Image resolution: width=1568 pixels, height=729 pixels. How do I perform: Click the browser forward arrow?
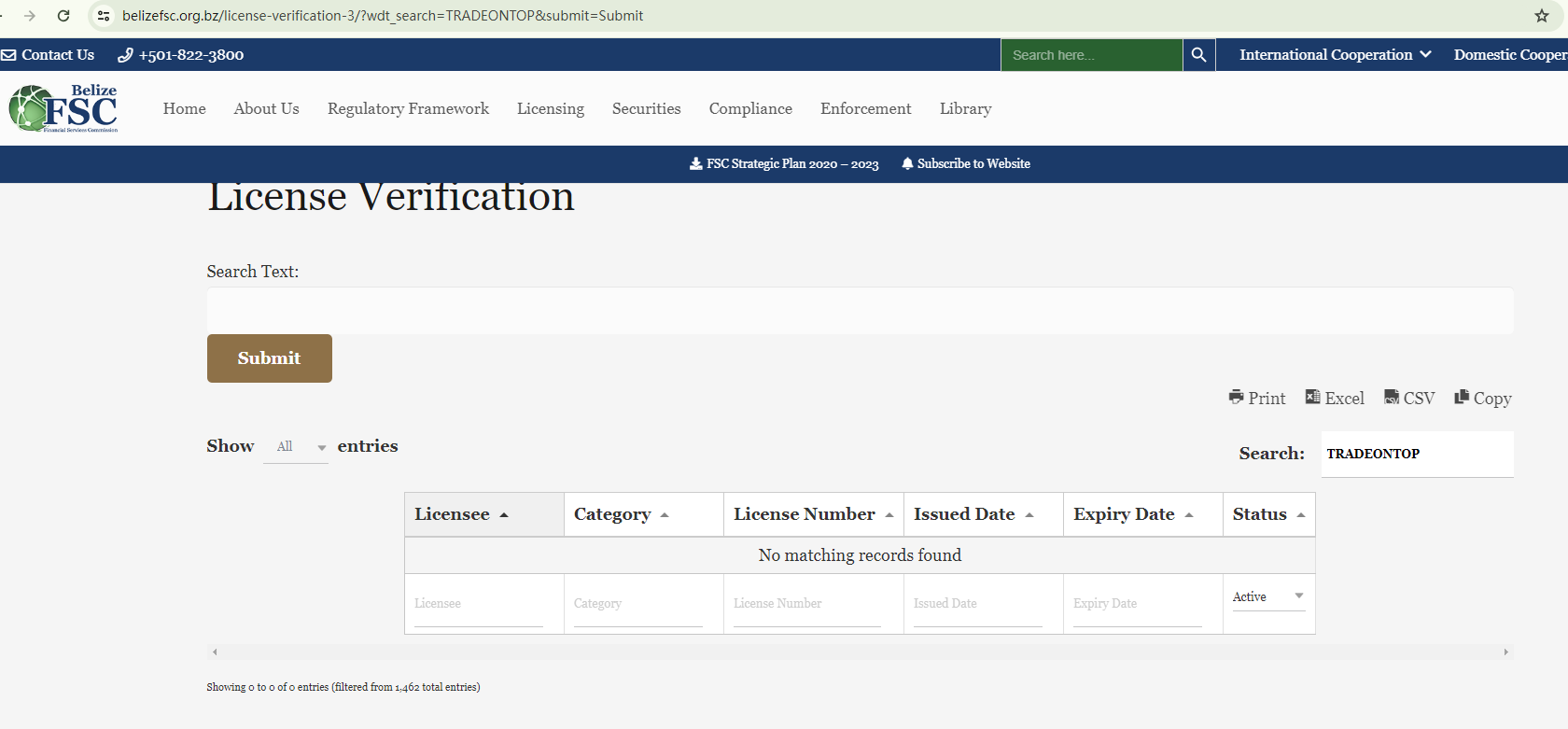coord(30,16)
